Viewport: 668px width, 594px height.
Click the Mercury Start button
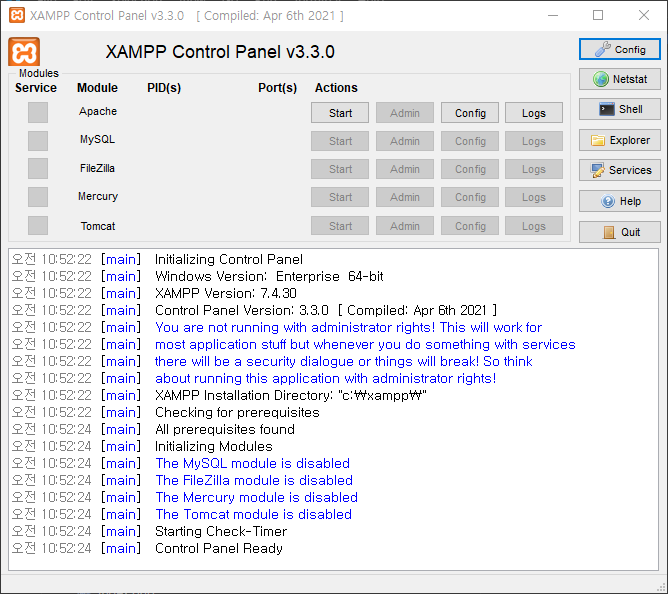pyautogui.click(x=340, y=197)
